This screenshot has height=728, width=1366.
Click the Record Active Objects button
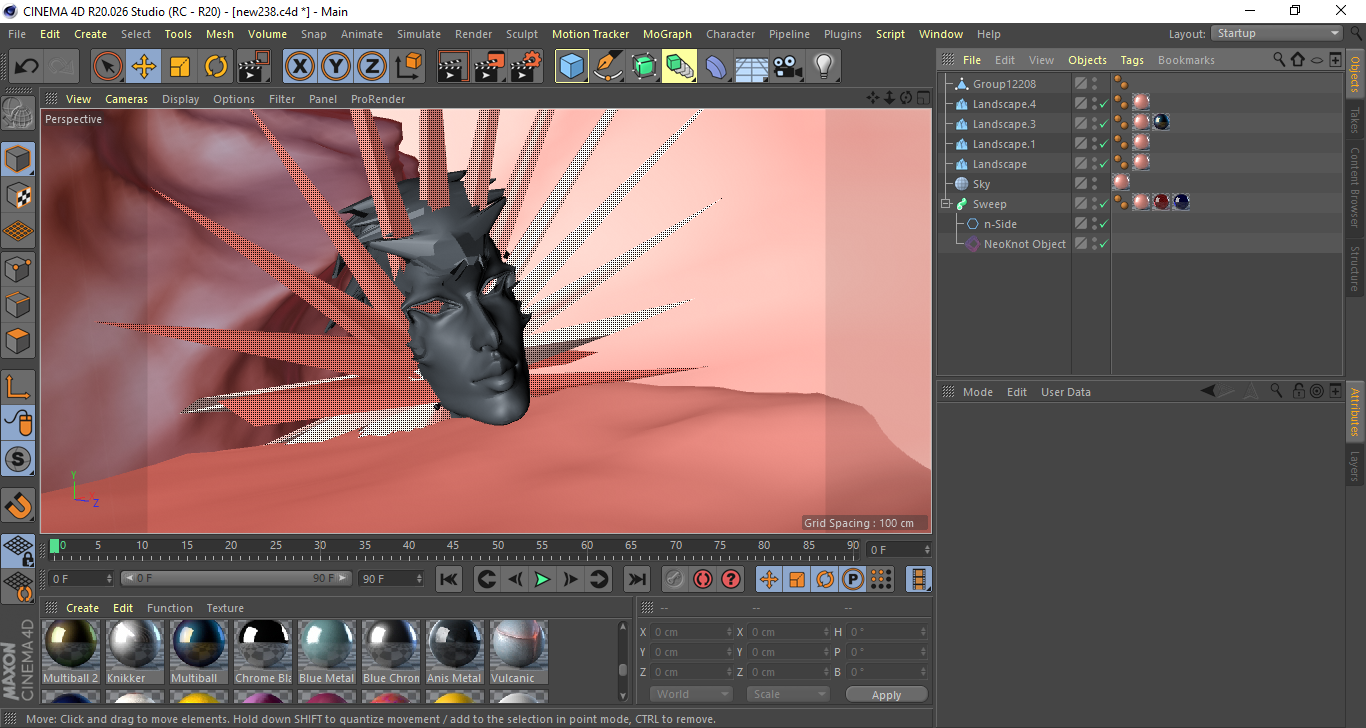click(675, 579)
